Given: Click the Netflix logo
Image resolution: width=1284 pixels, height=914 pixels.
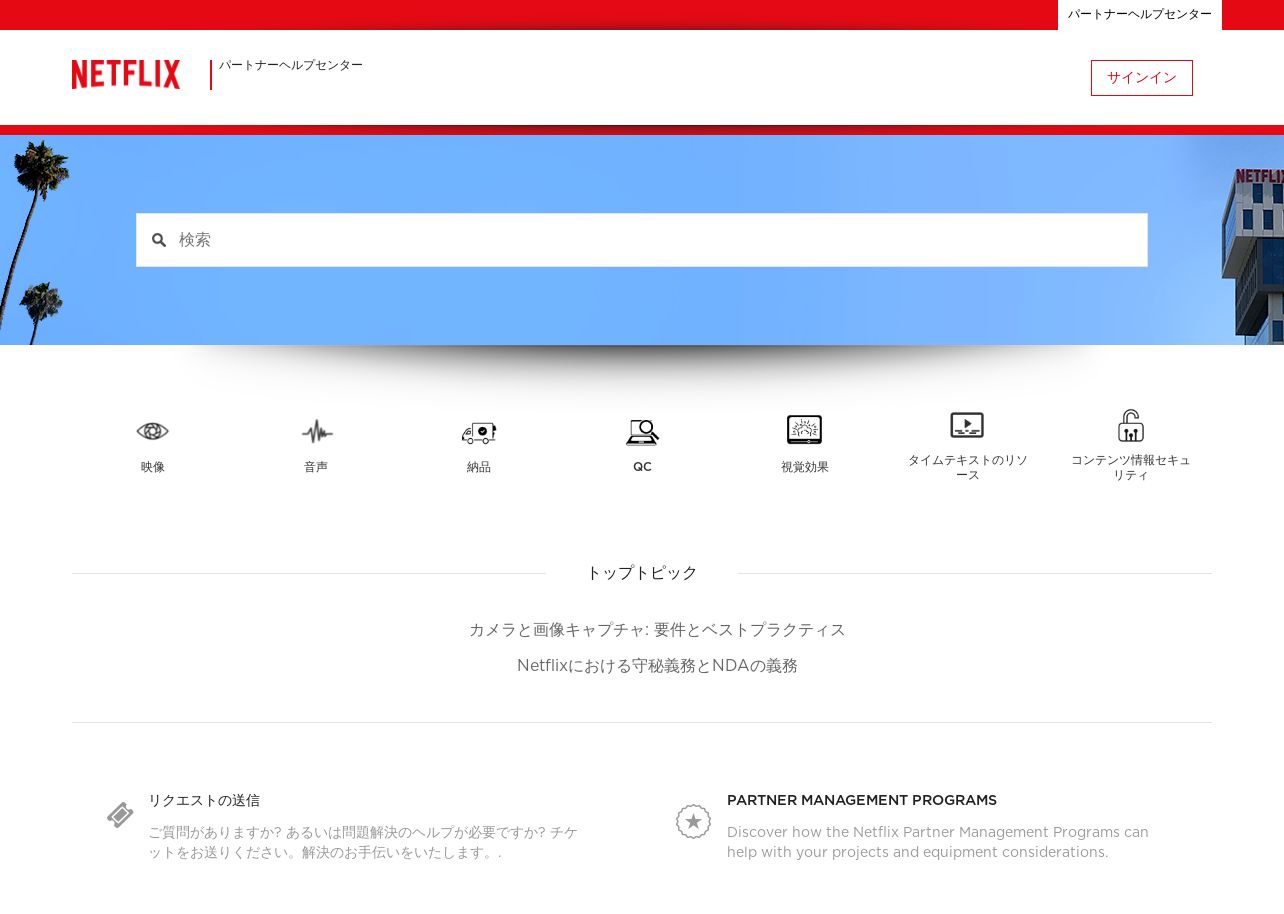Looking at the screenshot, I should 126,75.
